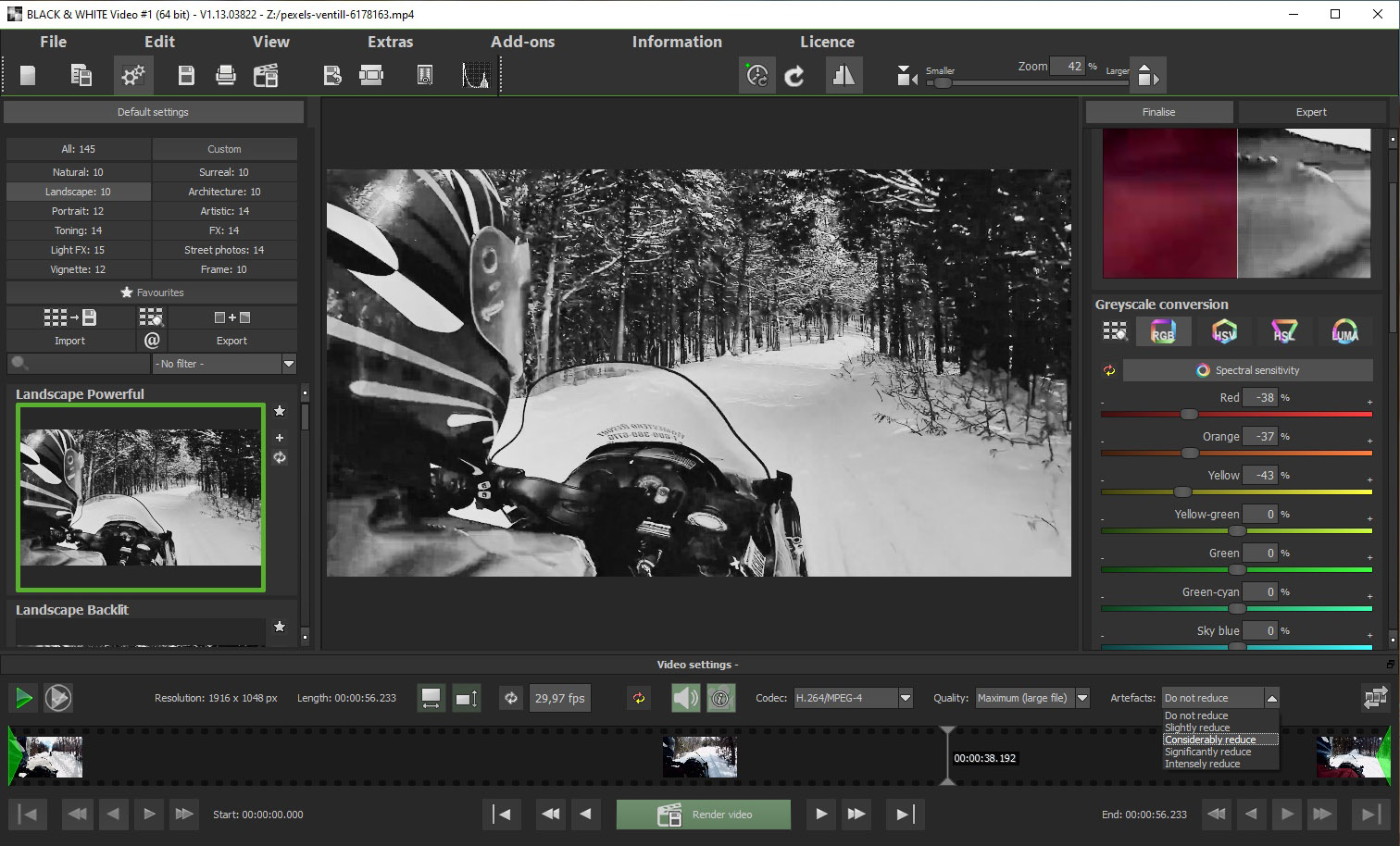Open the Extras menu
Screen dimensions: 1400x846
[390, 42]
